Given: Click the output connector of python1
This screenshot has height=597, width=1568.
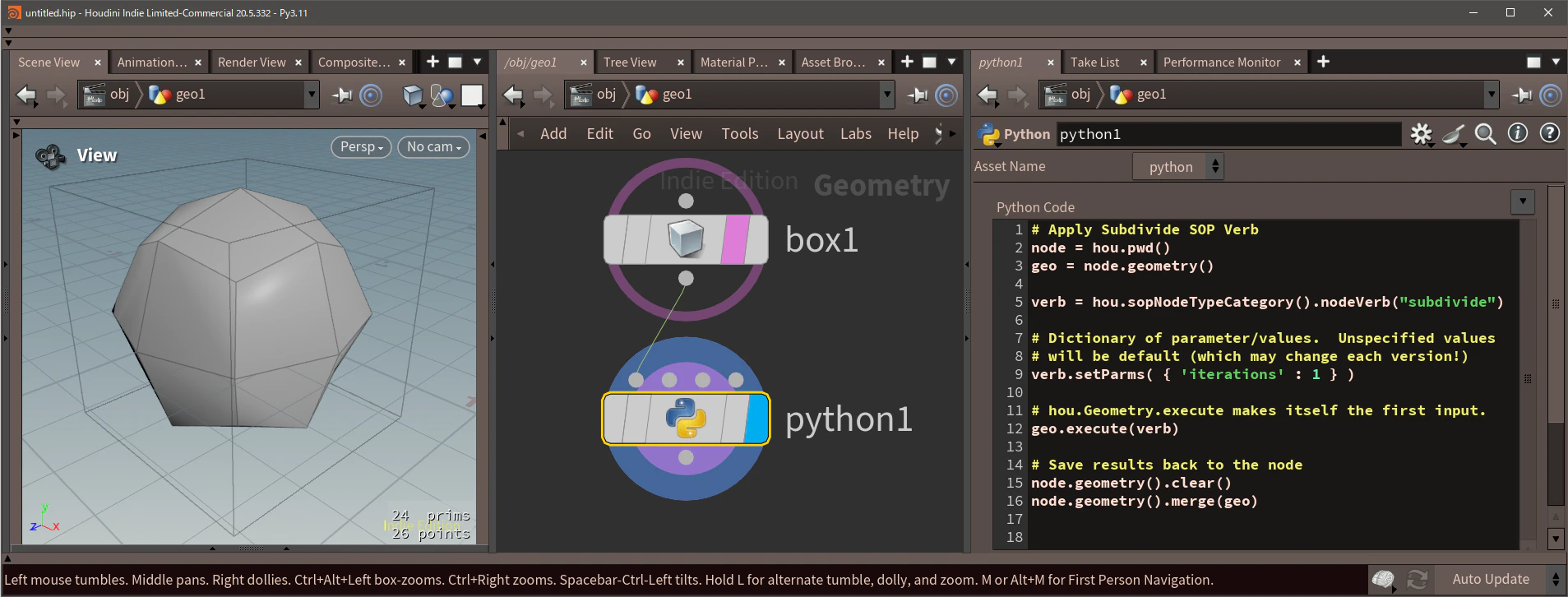Looking at the screenshot, I should [x=686, y=457].
